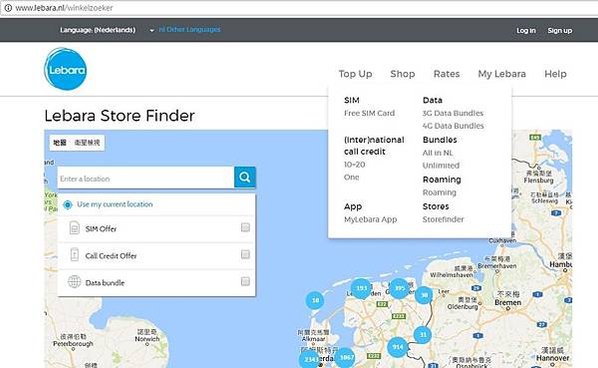
Task: Open the Storefinder link
Action: tap(443, 219)
